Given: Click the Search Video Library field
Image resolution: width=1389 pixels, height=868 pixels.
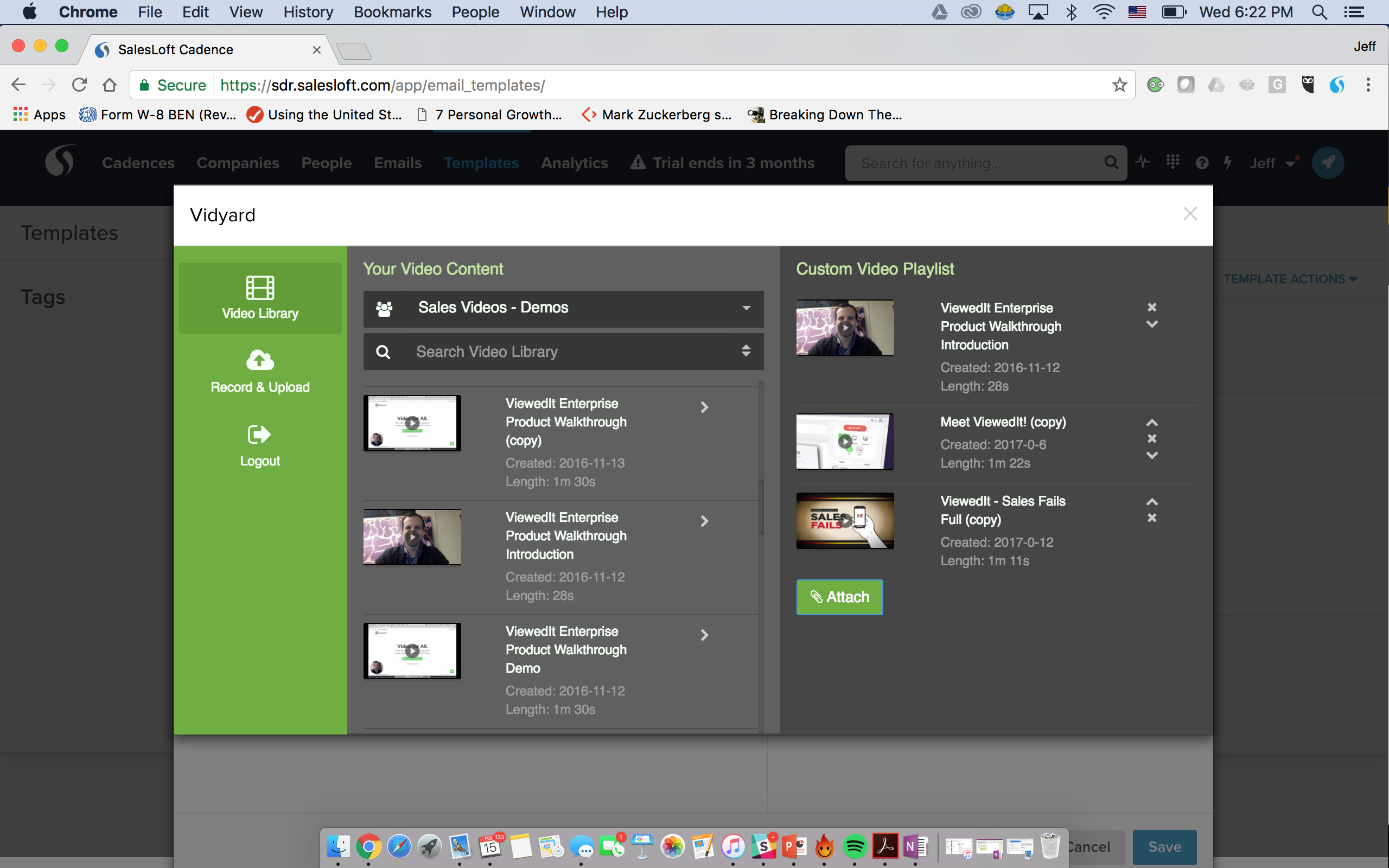Looking at the screenshot, I should pyautogui.click(x=563, y=352).
